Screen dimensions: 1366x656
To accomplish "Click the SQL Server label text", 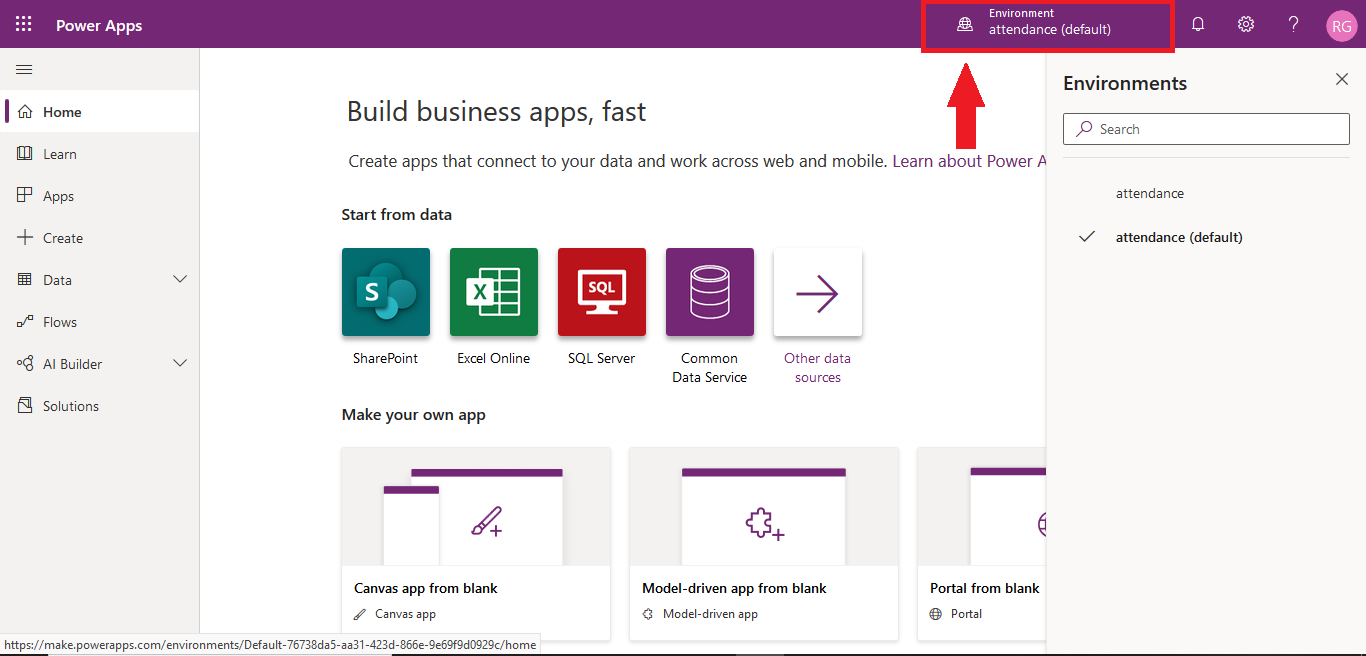I will pyautogui.click(x=602, y=358).
